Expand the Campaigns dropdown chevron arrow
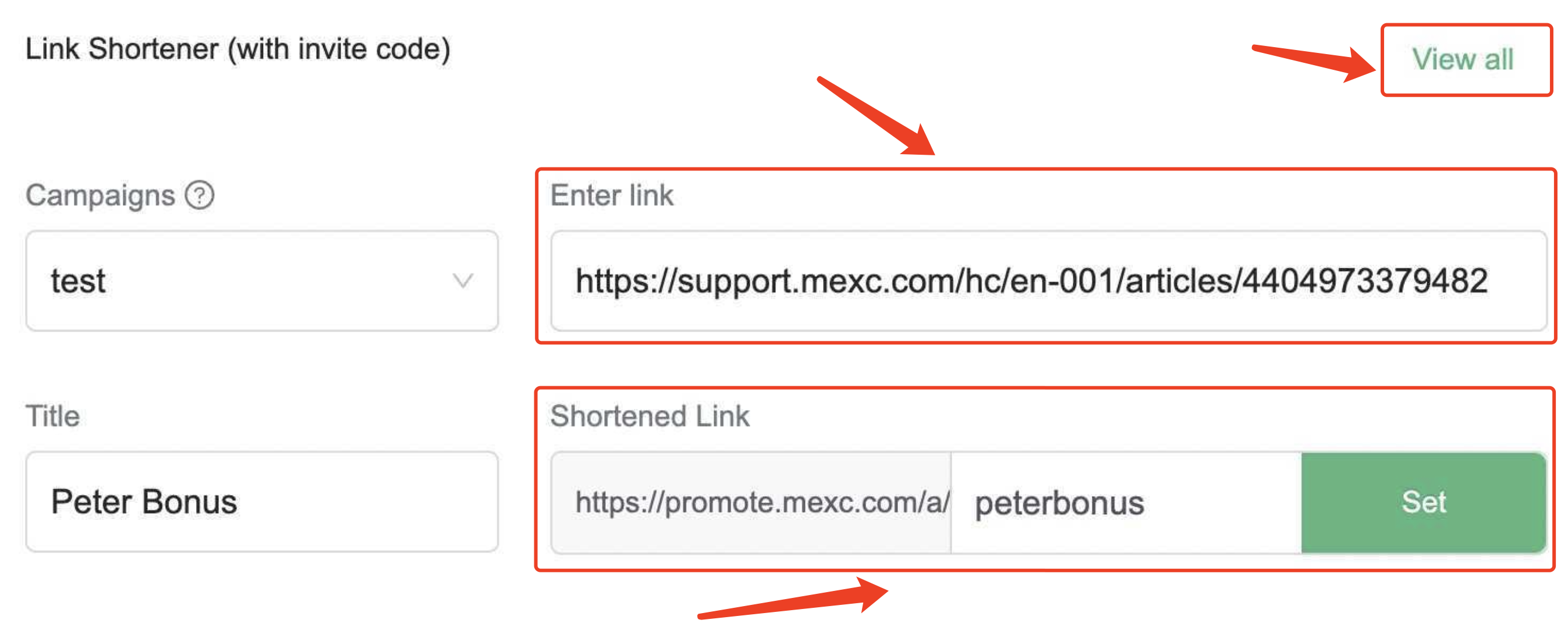Screen dimensions: 1568x634 point(463,280)
